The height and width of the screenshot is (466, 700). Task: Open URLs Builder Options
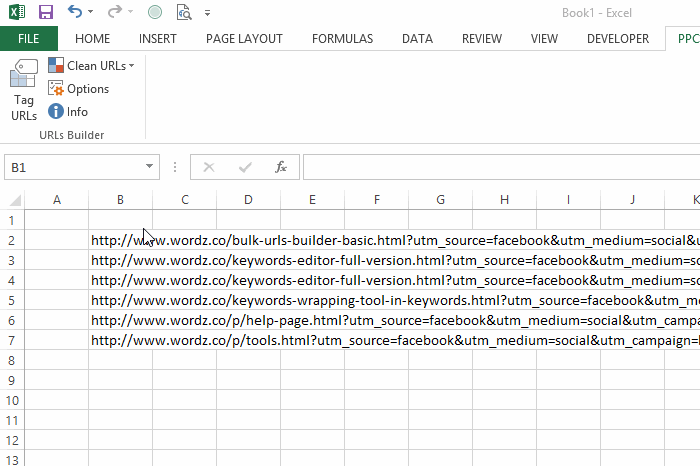79,88
